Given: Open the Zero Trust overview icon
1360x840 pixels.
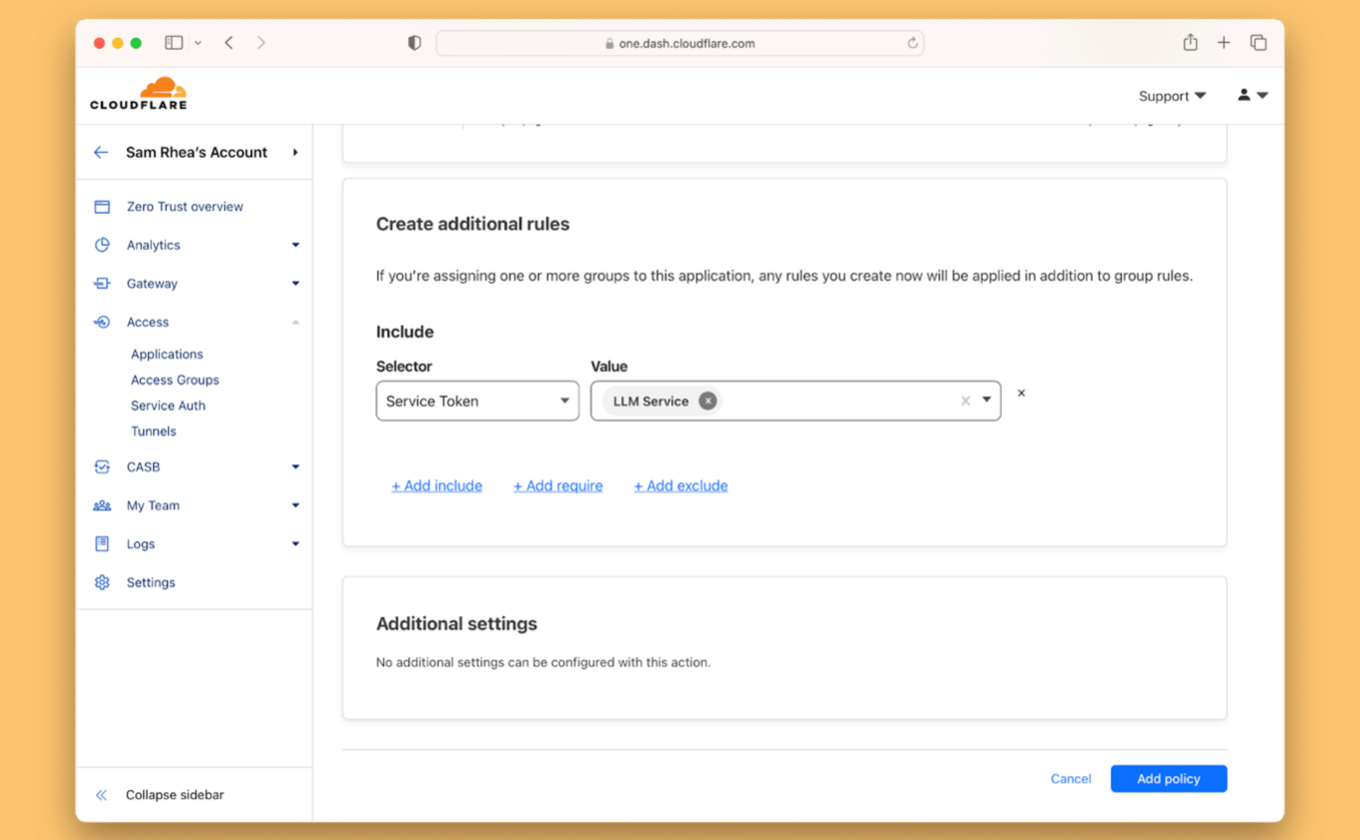Looking at the screenshot, I should [102, 207].
